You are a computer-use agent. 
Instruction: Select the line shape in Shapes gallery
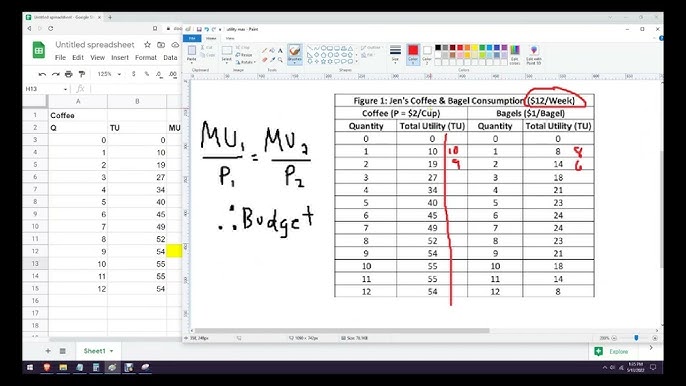point(310,49)
